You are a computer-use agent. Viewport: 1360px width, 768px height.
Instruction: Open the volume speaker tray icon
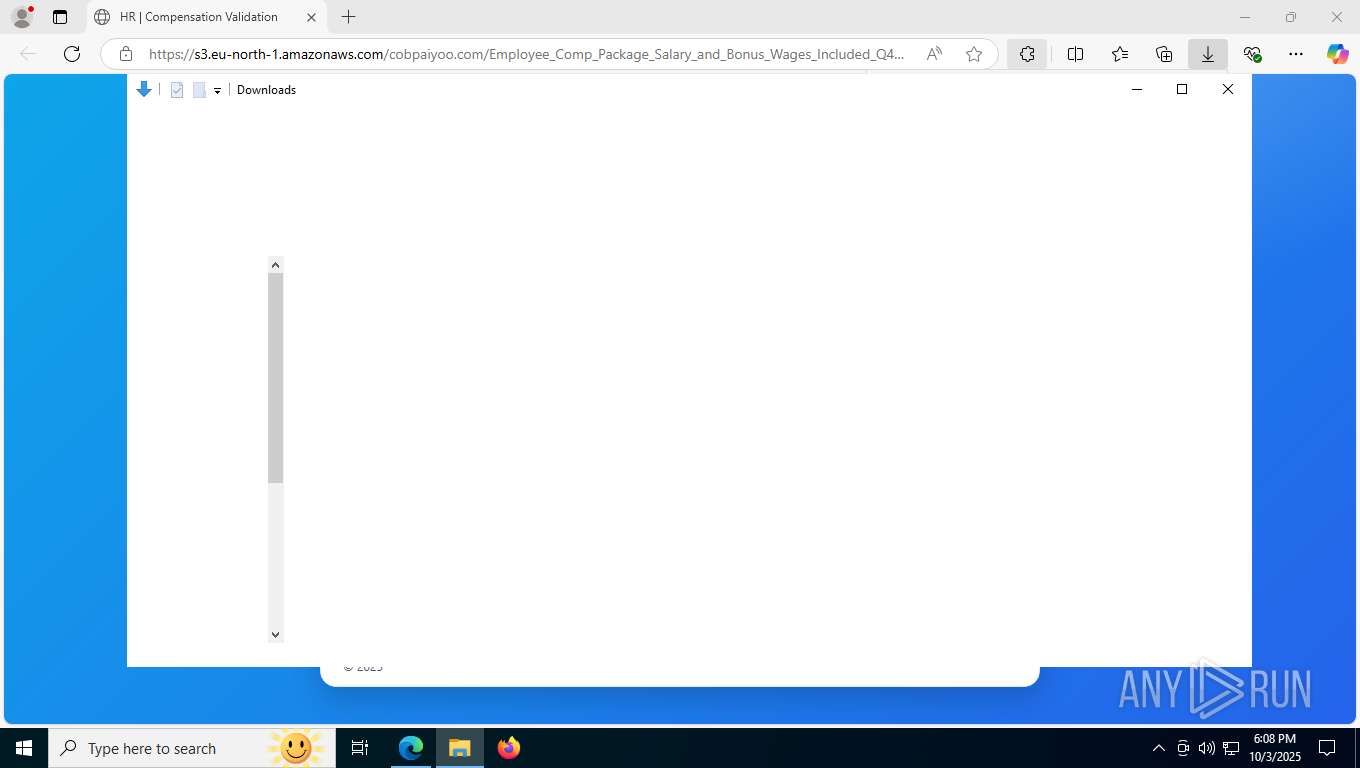[1206, 748]
